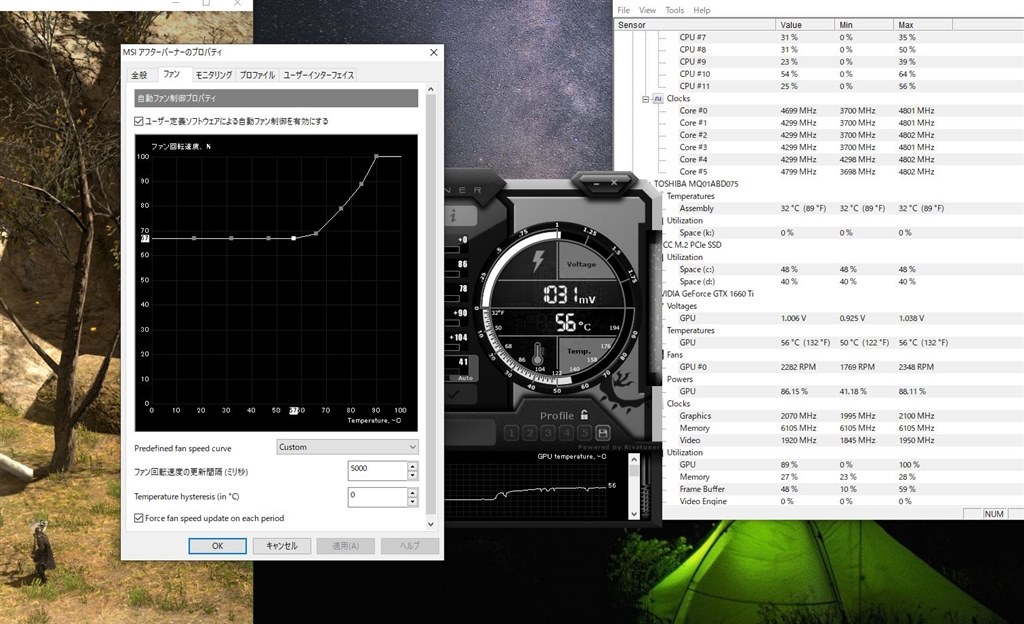
Task: Close the MSI Afterburner properties dialog
Action: coord(434,52)
